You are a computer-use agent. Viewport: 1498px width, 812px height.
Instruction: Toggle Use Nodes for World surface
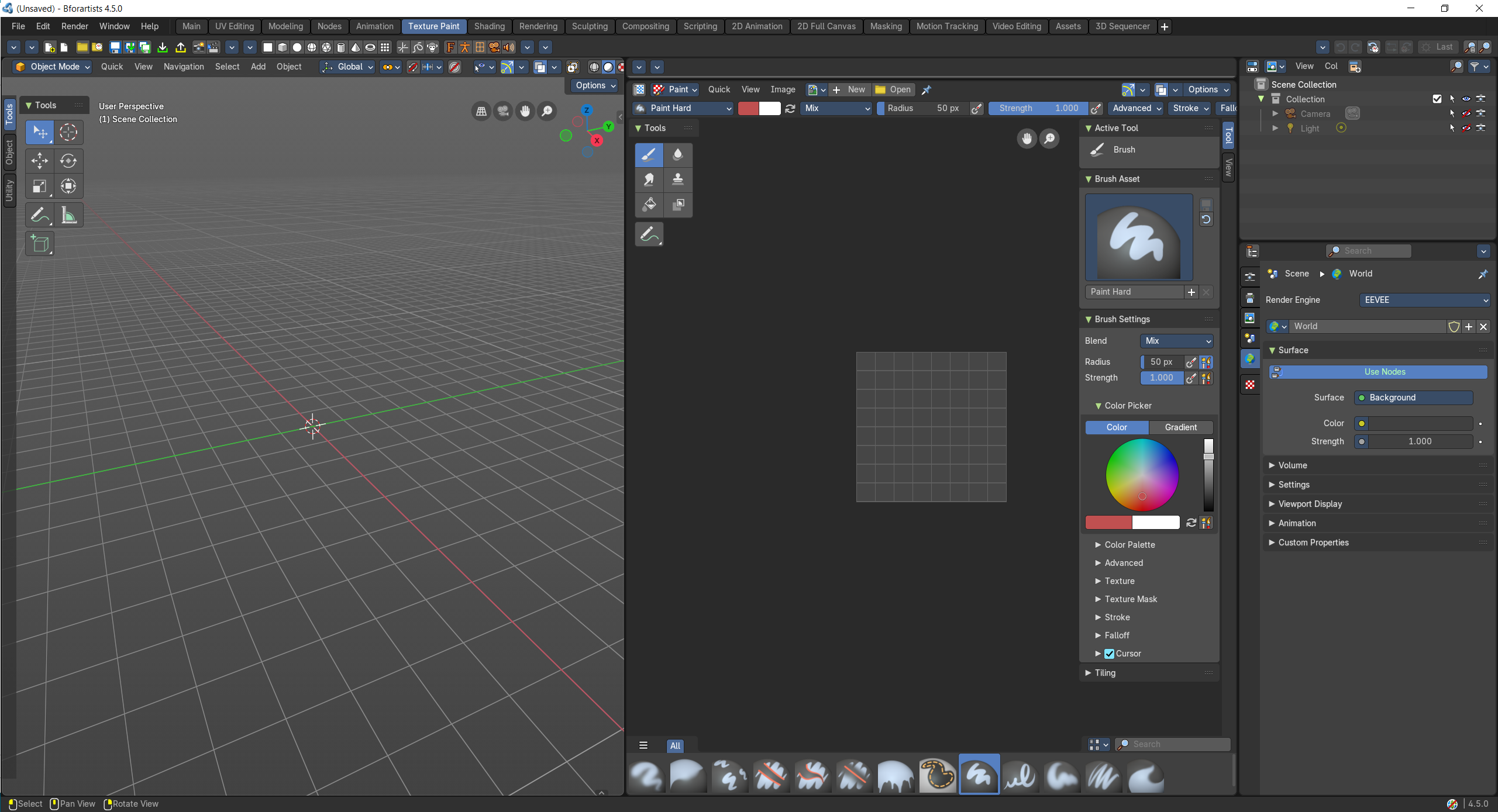[1378, 372]
